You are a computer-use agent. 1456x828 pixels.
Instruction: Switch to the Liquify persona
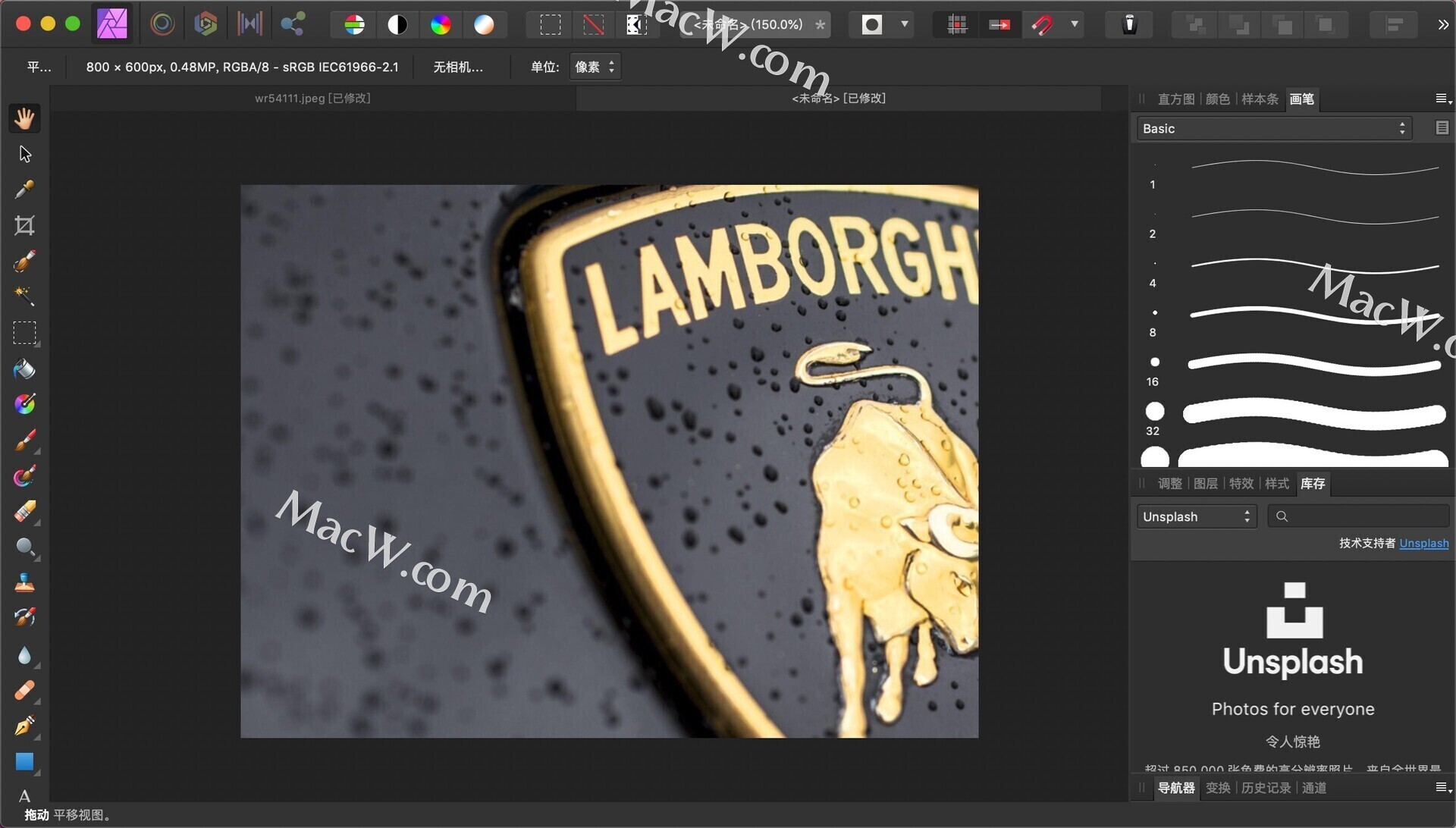[x=162, y=24]
